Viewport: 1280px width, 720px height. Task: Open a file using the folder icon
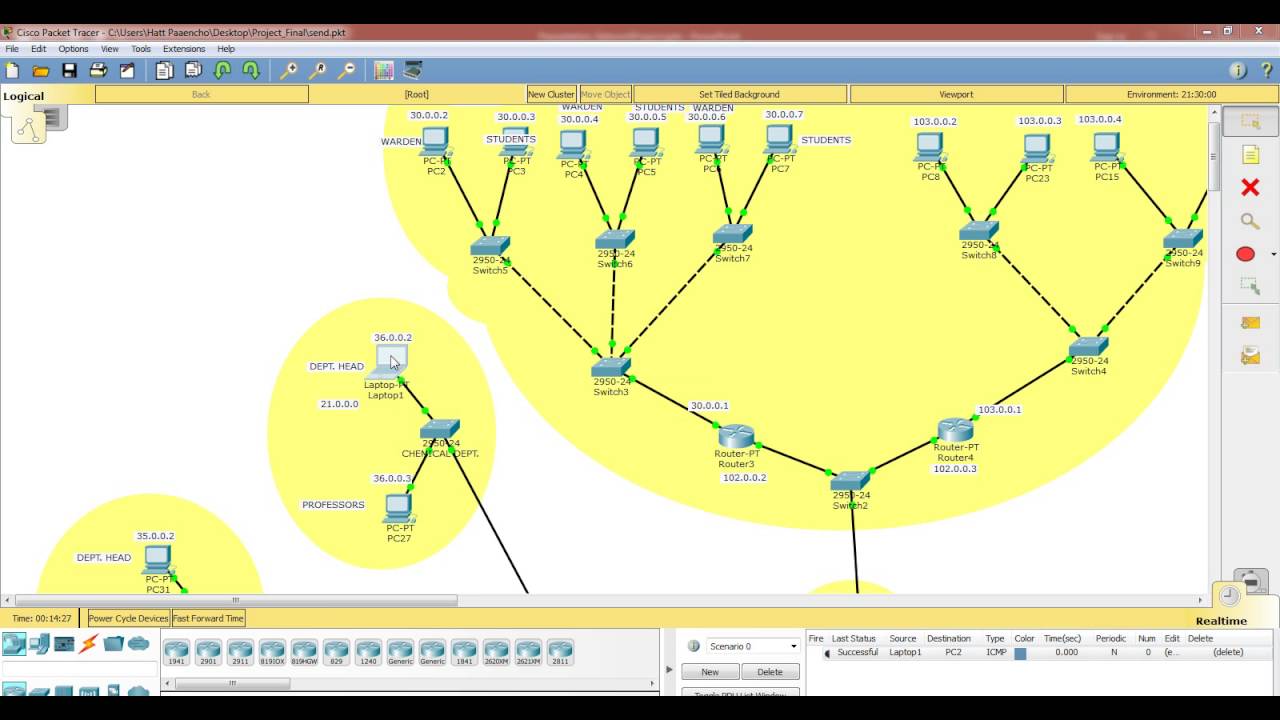pyautogui.click(x=41, y=71)
